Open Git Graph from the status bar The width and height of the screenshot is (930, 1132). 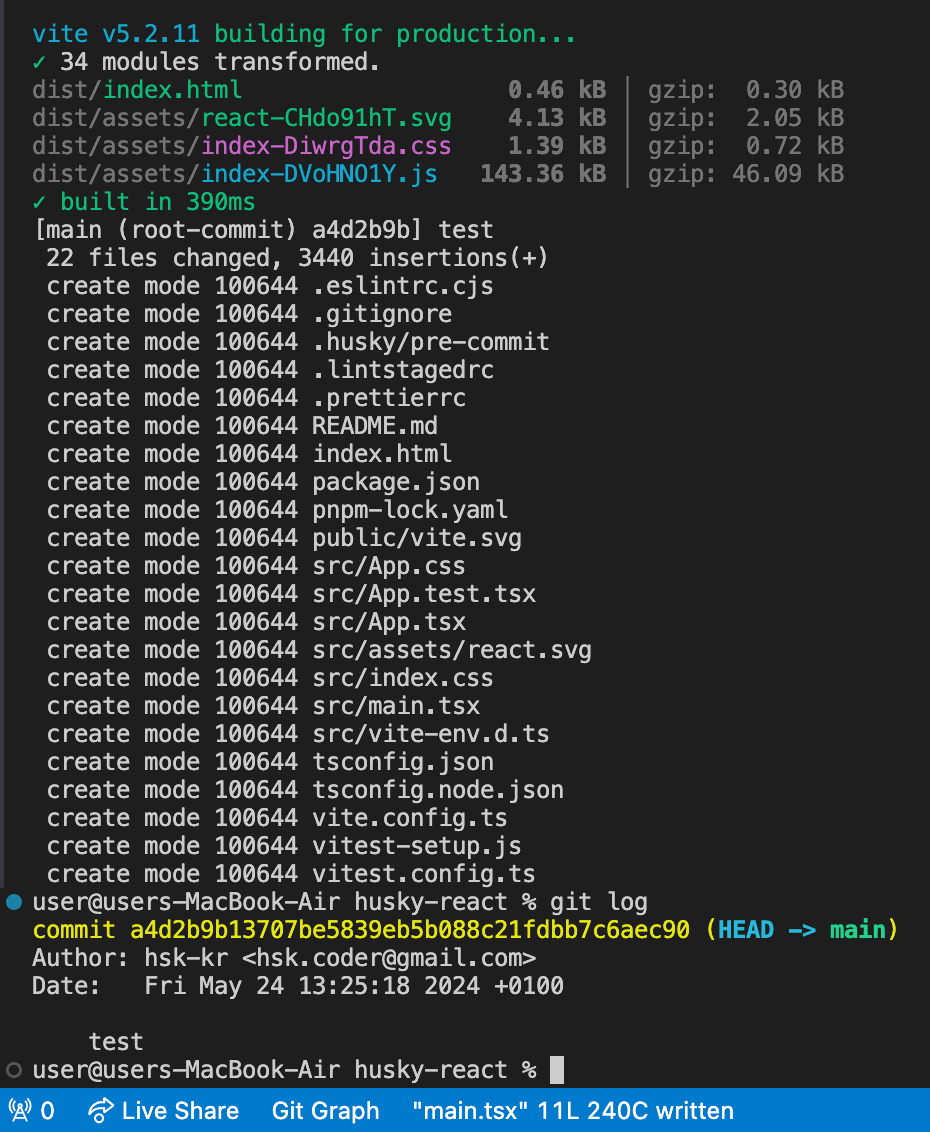(x=325, y=1110)
